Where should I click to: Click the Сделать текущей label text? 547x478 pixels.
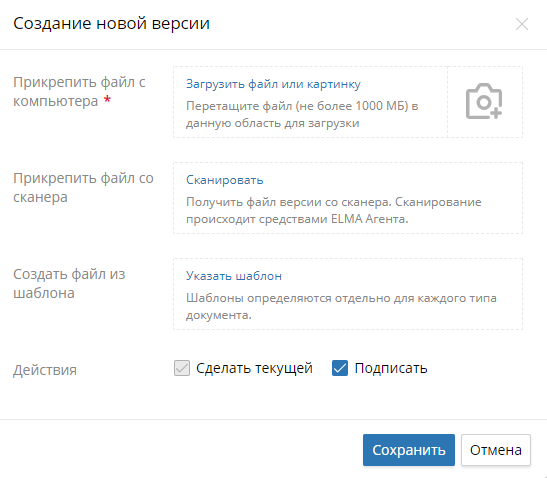pyautogui.click(x=254, y=368)
